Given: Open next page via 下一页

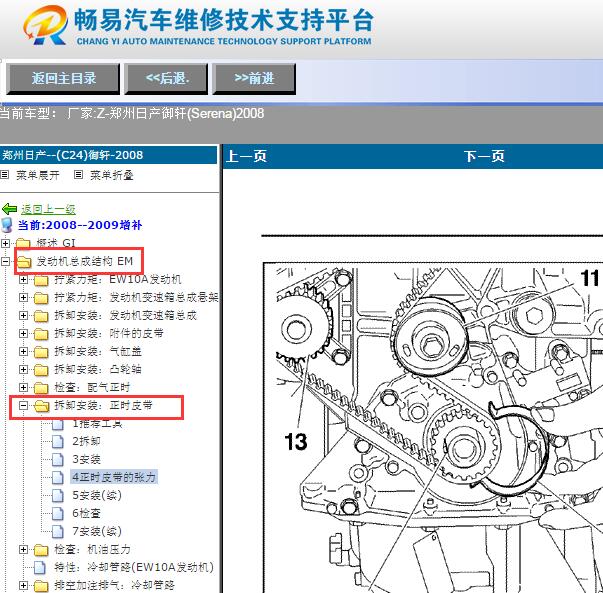Looking at the screenshot, I should [x=484, y=156].
